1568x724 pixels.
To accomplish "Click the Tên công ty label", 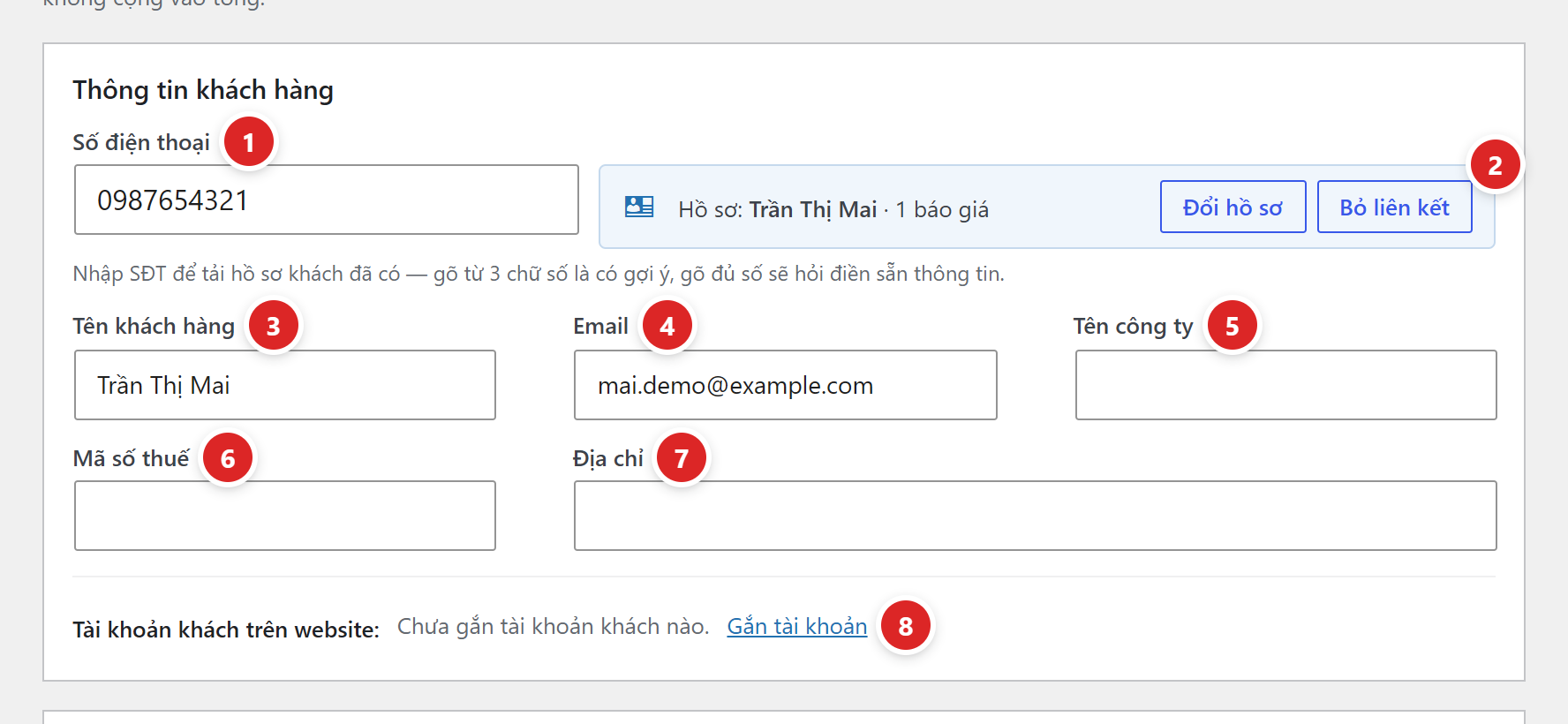I will pos(1134,327).
